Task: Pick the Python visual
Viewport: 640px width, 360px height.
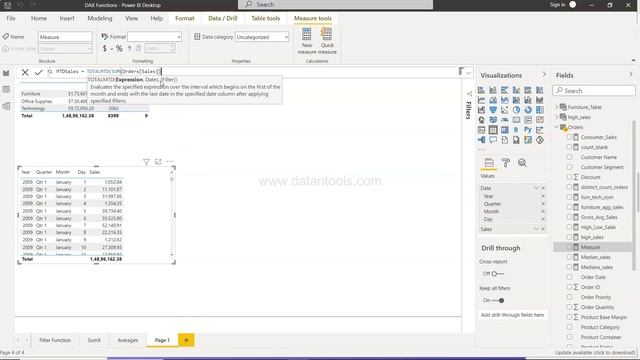Action: (x=528, y=130)
